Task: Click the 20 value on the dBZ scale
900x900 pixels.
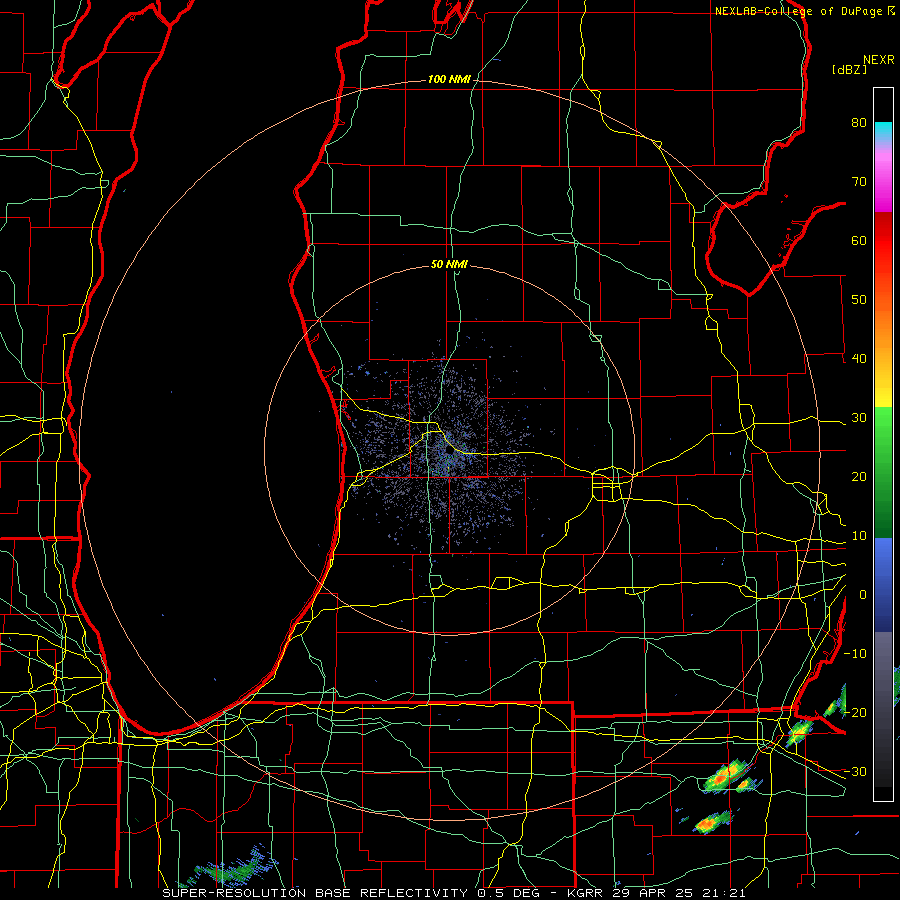Action: 859,476
